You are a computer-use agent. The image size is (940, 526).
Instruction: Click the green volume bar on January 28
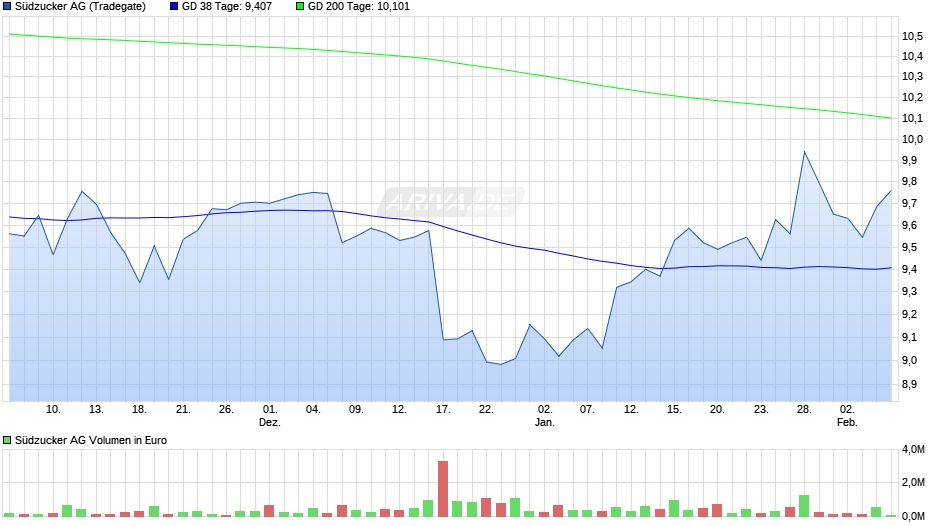(x=804, y=506)
